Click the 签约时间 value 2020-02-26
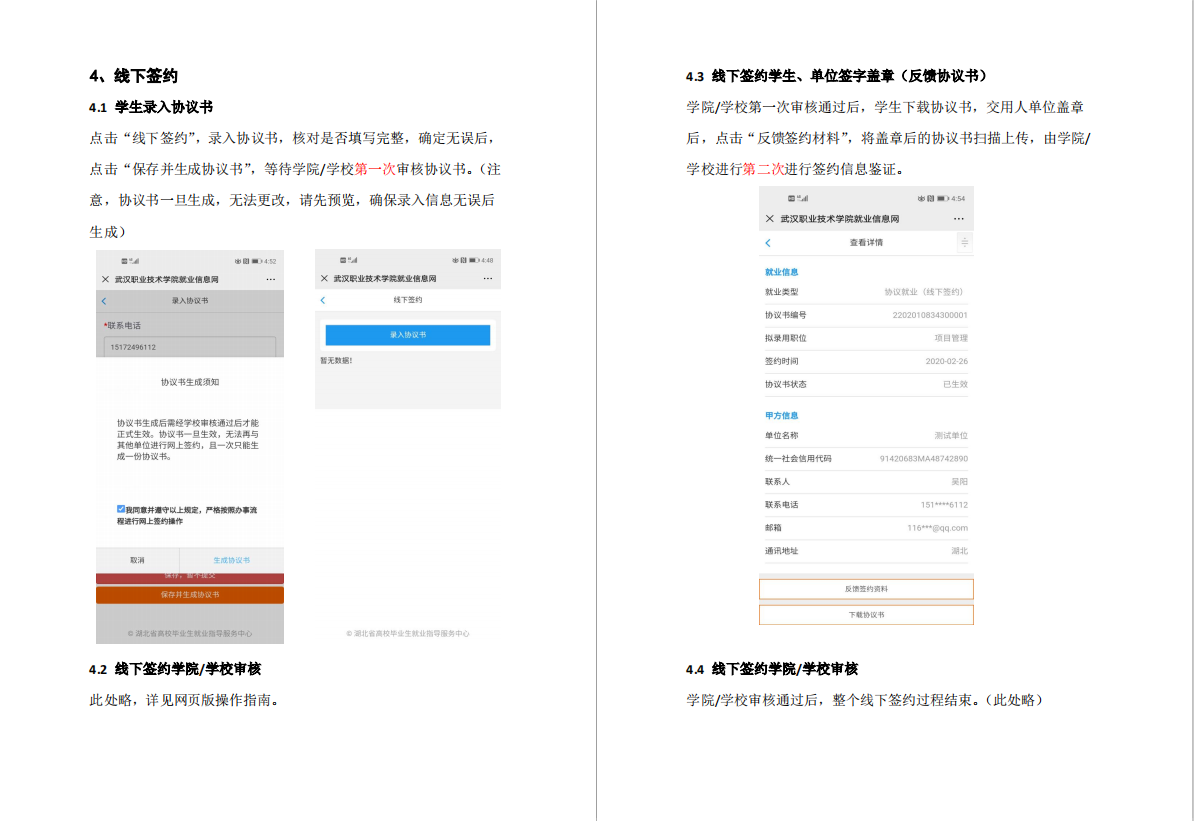 [x=947, y=361]
